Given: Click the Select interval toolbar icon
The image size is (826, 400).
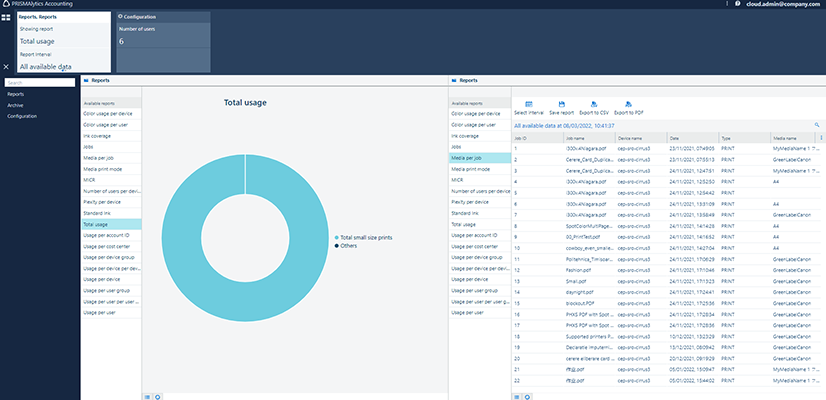Looking at the screenshot, I should (x=528, y=104).
